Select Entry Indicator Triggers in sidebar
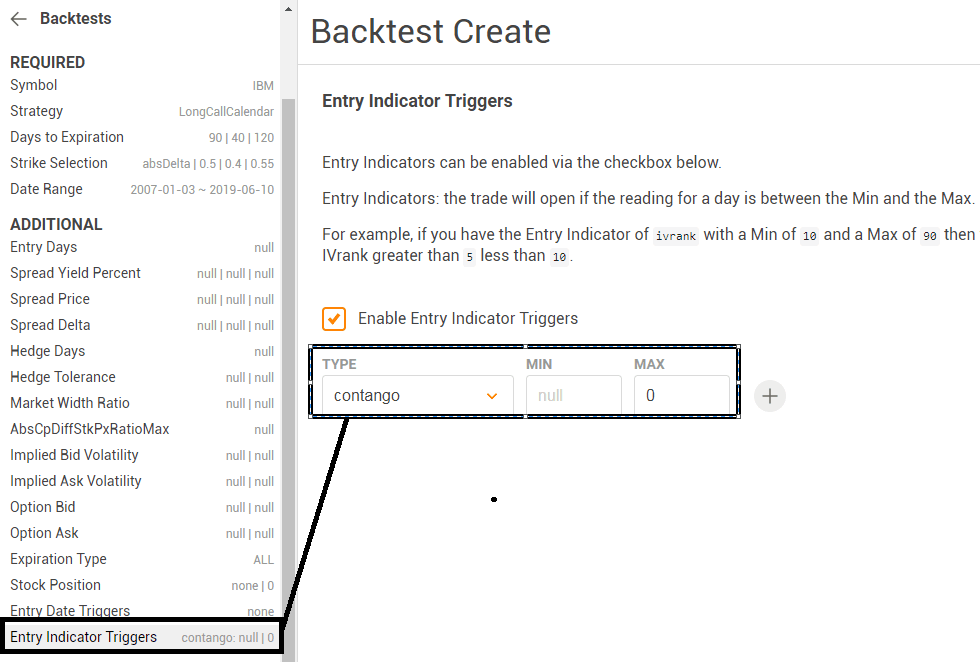 pyautogui.click(x=142, y=637)
